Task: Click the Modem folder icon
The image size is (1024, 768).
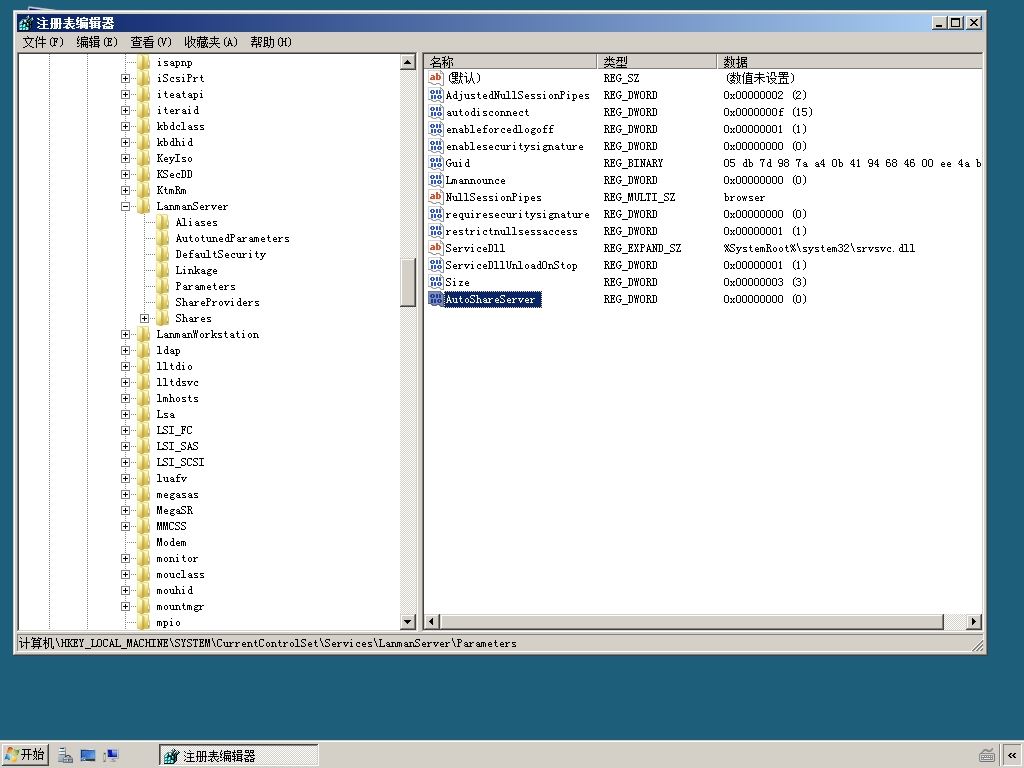Action: point(144,542)
